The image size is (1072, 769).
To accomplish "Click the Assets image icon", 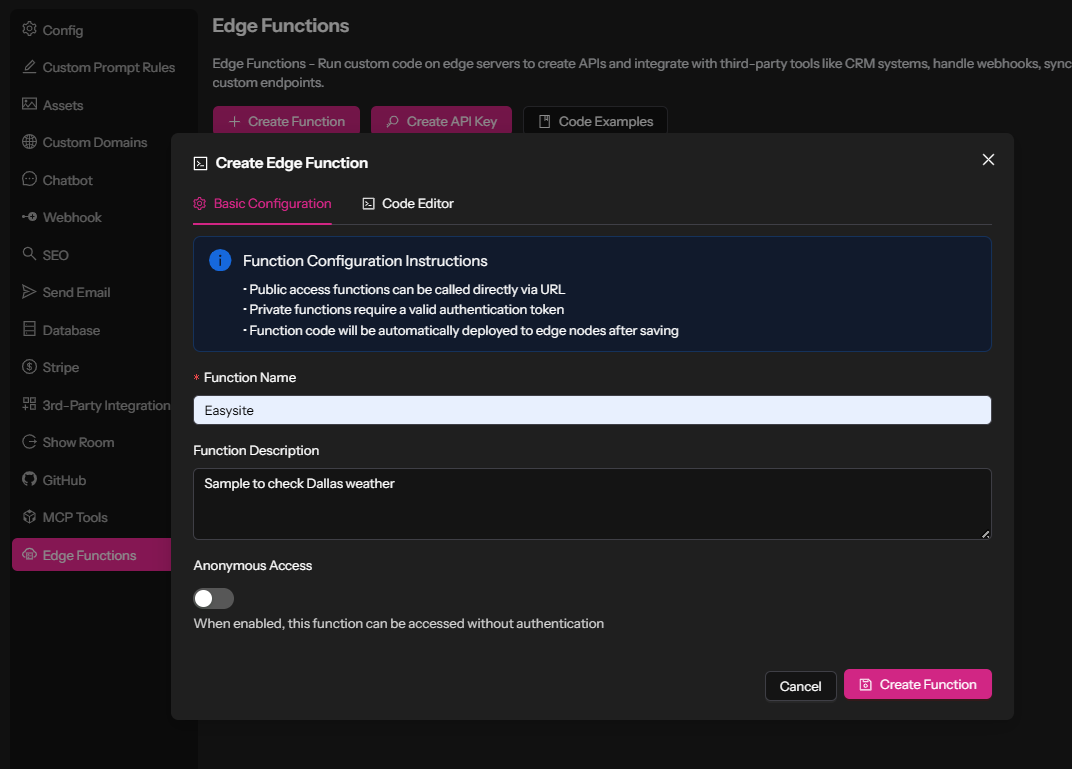I will (29, 105).
